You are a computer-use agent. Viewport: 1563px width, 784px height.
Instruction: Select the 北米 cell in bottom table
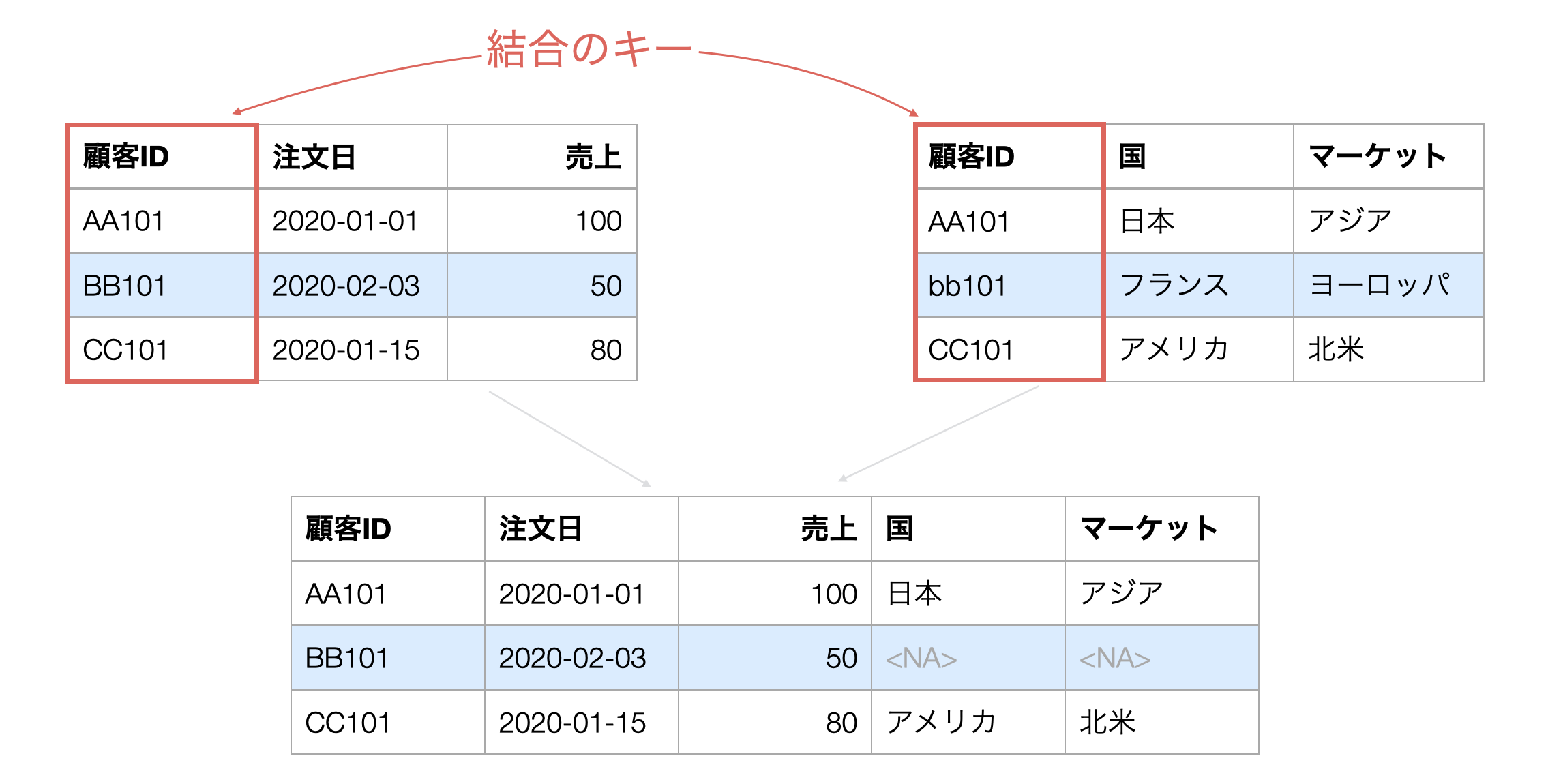pyautogui.click(x=1162, y=722)
